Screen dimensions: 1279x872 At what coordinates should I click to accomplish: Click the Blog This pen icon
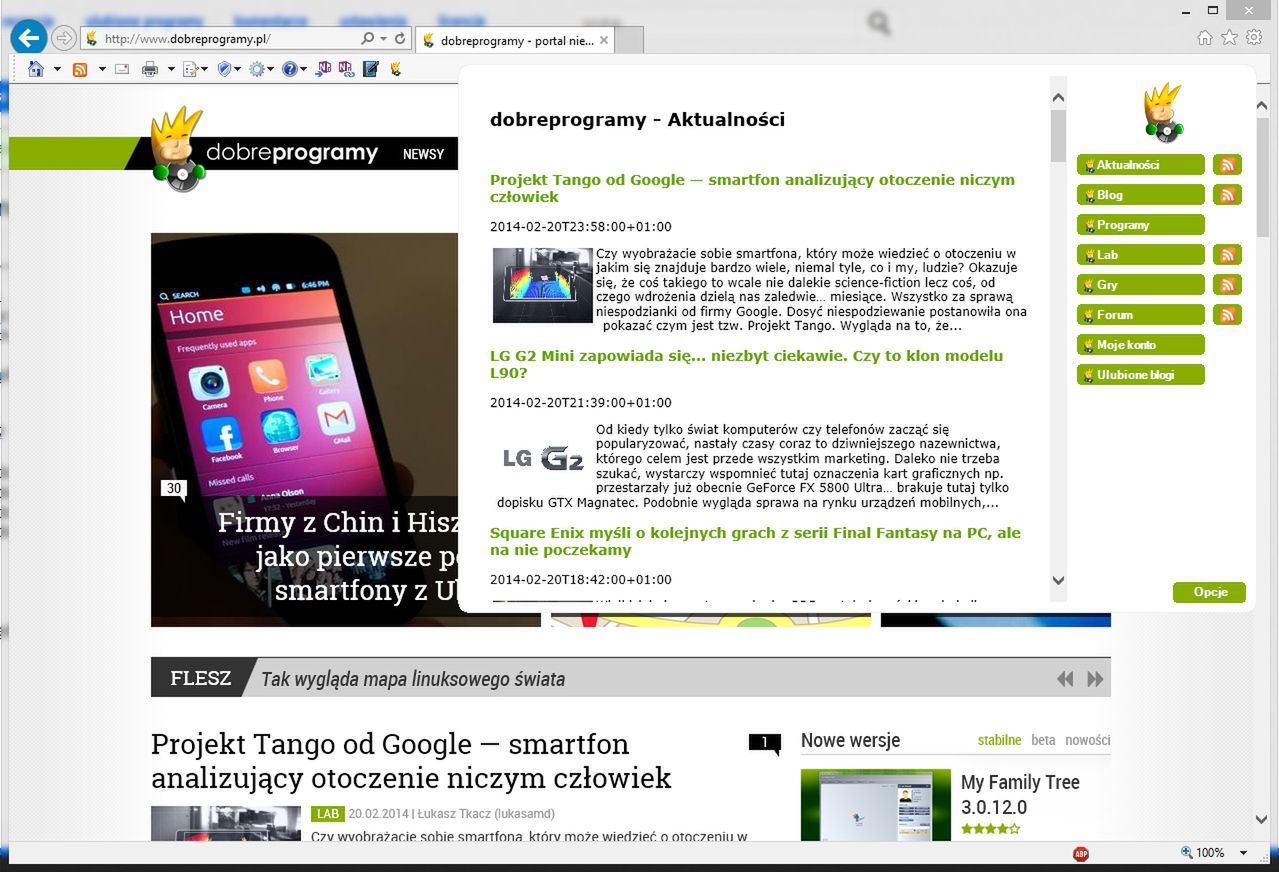click(371, 69)
